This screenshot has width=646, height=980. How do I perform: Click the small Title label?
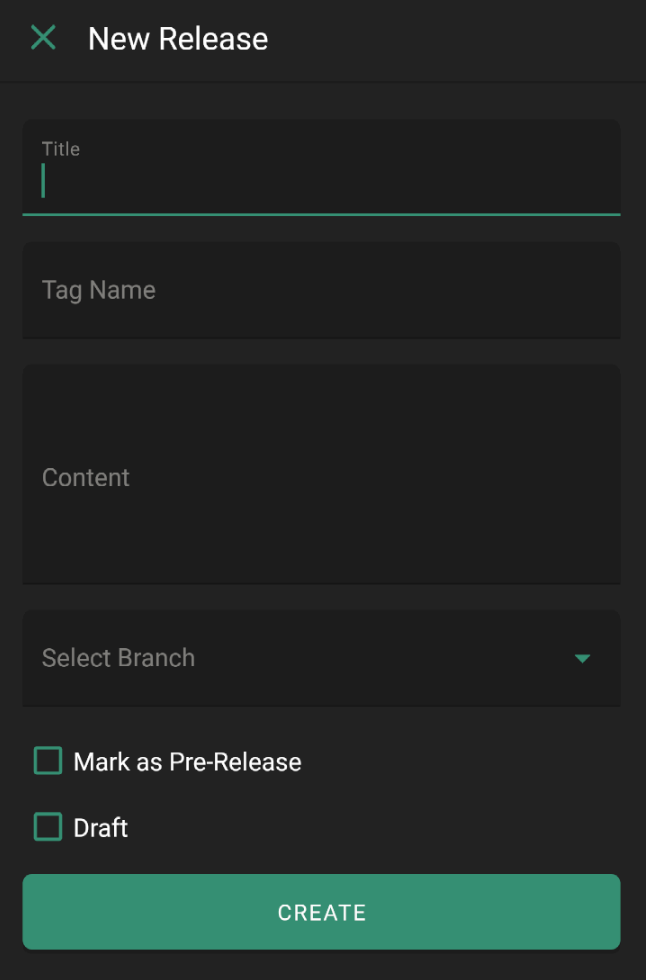(x=61, y=149)
